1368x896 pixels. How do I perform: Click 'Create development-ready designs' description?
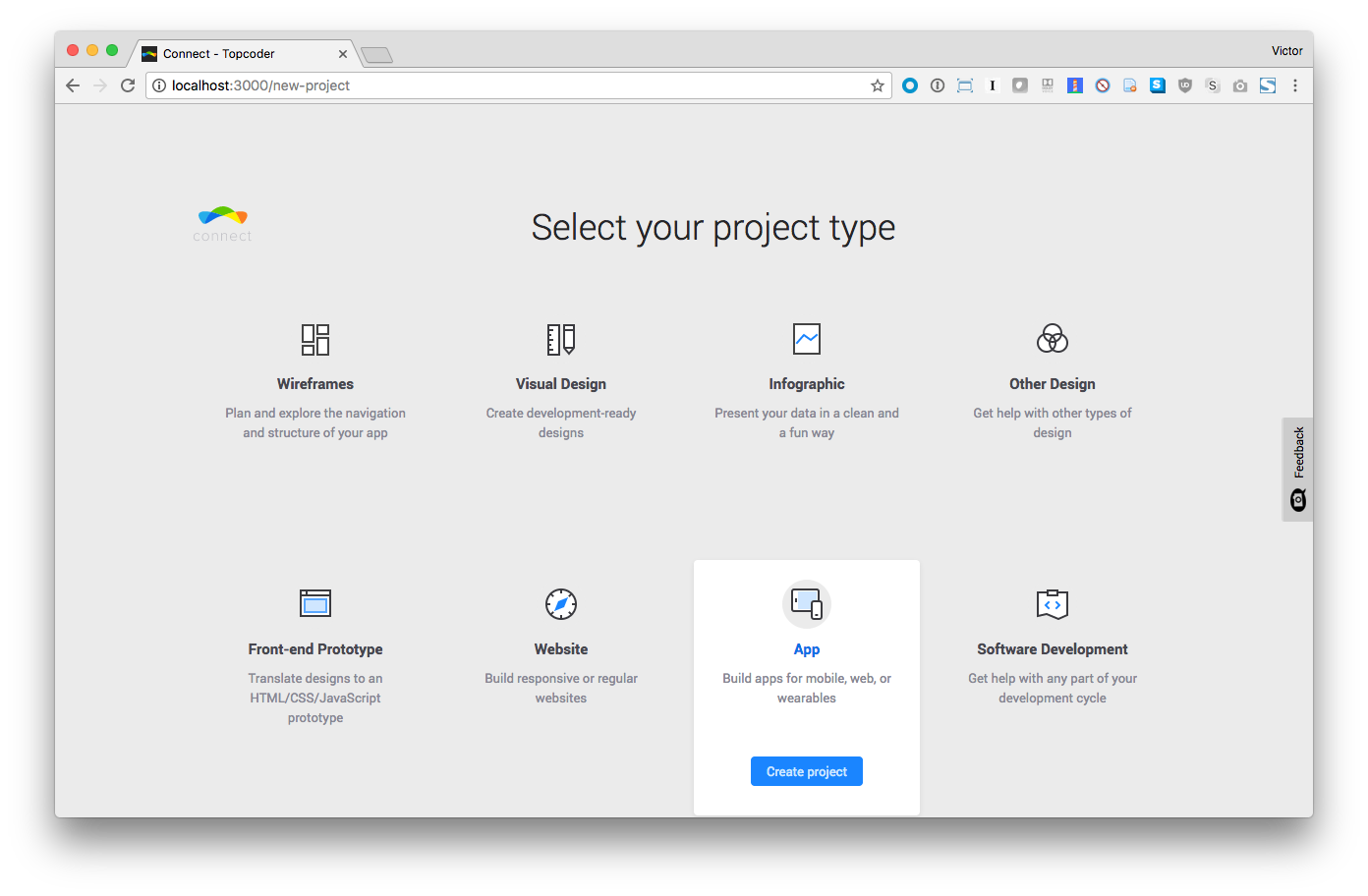coord(561,422)
